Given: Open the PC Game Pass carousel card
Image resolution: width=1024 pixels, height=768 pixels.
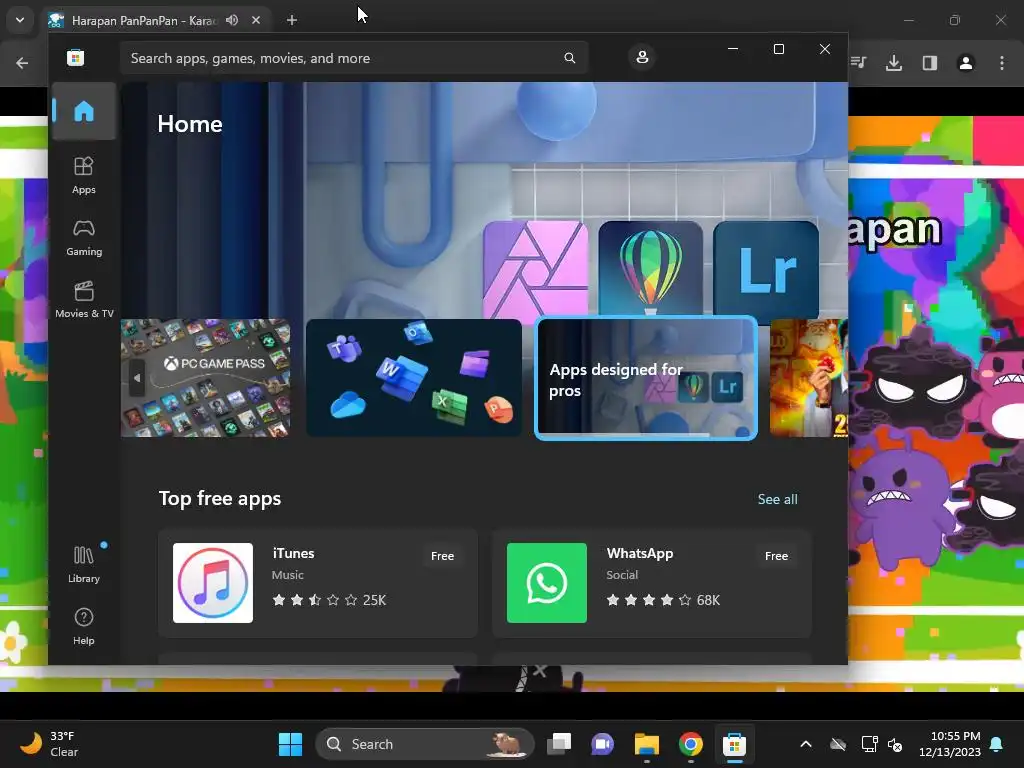Looking at the screenshot, I should pos(206,377).
